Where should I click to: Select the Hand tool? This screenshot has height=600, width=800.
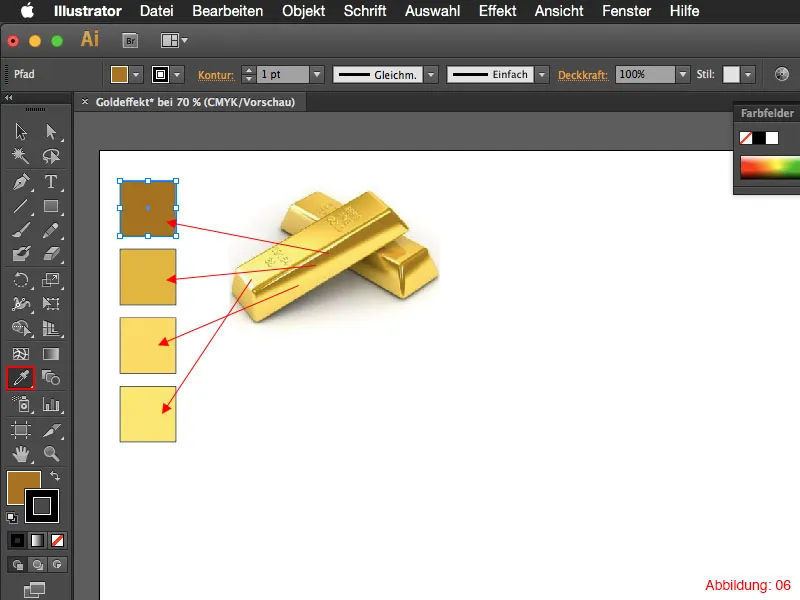coord(21,454)
